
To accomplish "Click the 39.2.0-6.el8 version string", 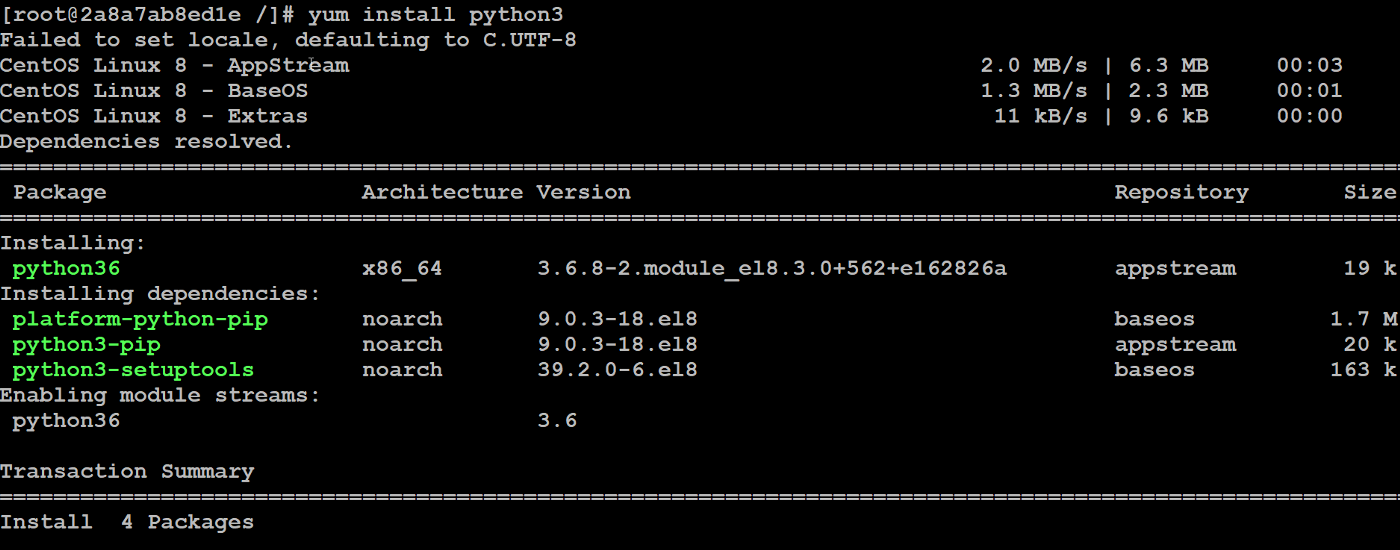I will point(617,370).
